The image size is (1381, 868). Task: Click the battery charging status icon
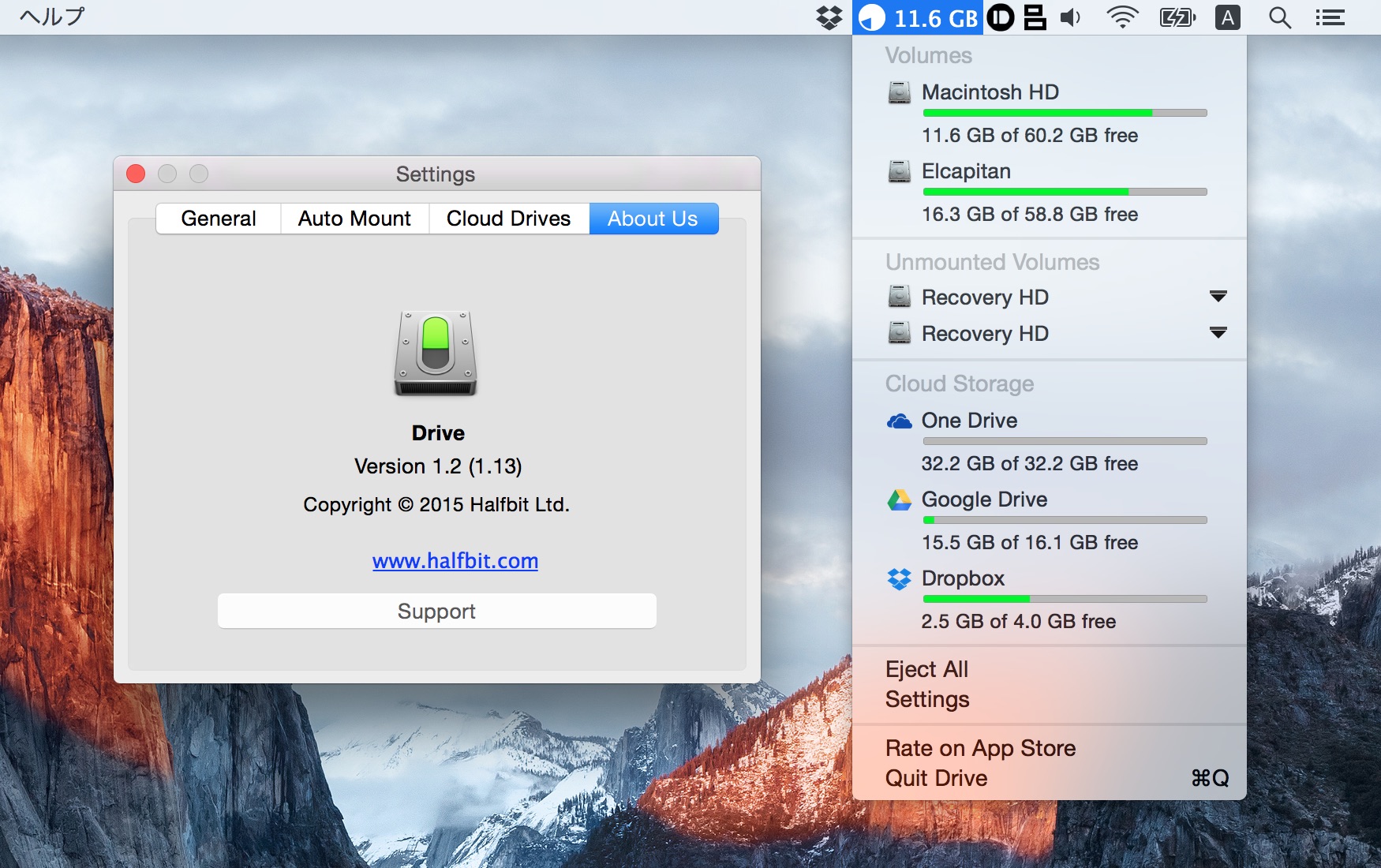pyautogui.click(x=1177, y=17)
